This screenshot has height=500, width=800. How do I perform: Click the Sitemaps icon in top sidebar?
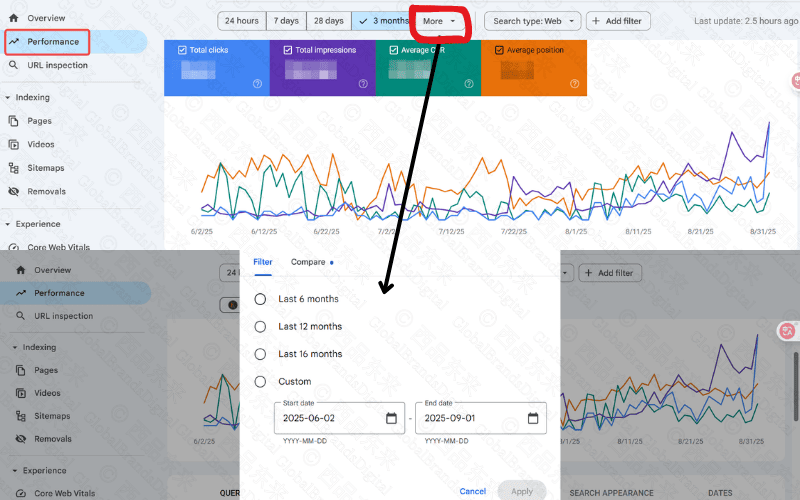14,168
